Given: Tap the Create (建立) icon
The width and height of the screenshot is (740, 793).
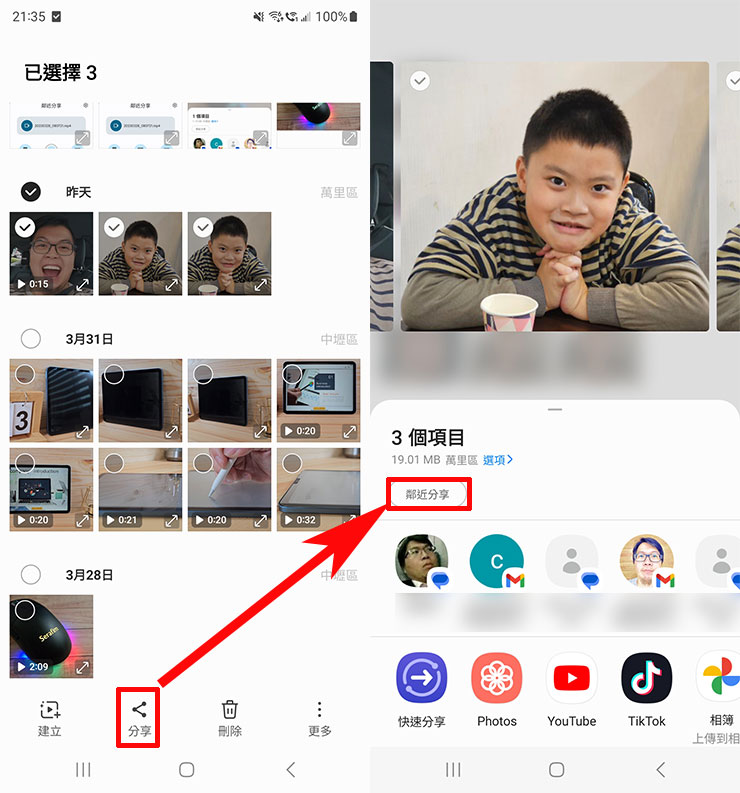Looking at the screenshot, I should [x=50, y=718].
